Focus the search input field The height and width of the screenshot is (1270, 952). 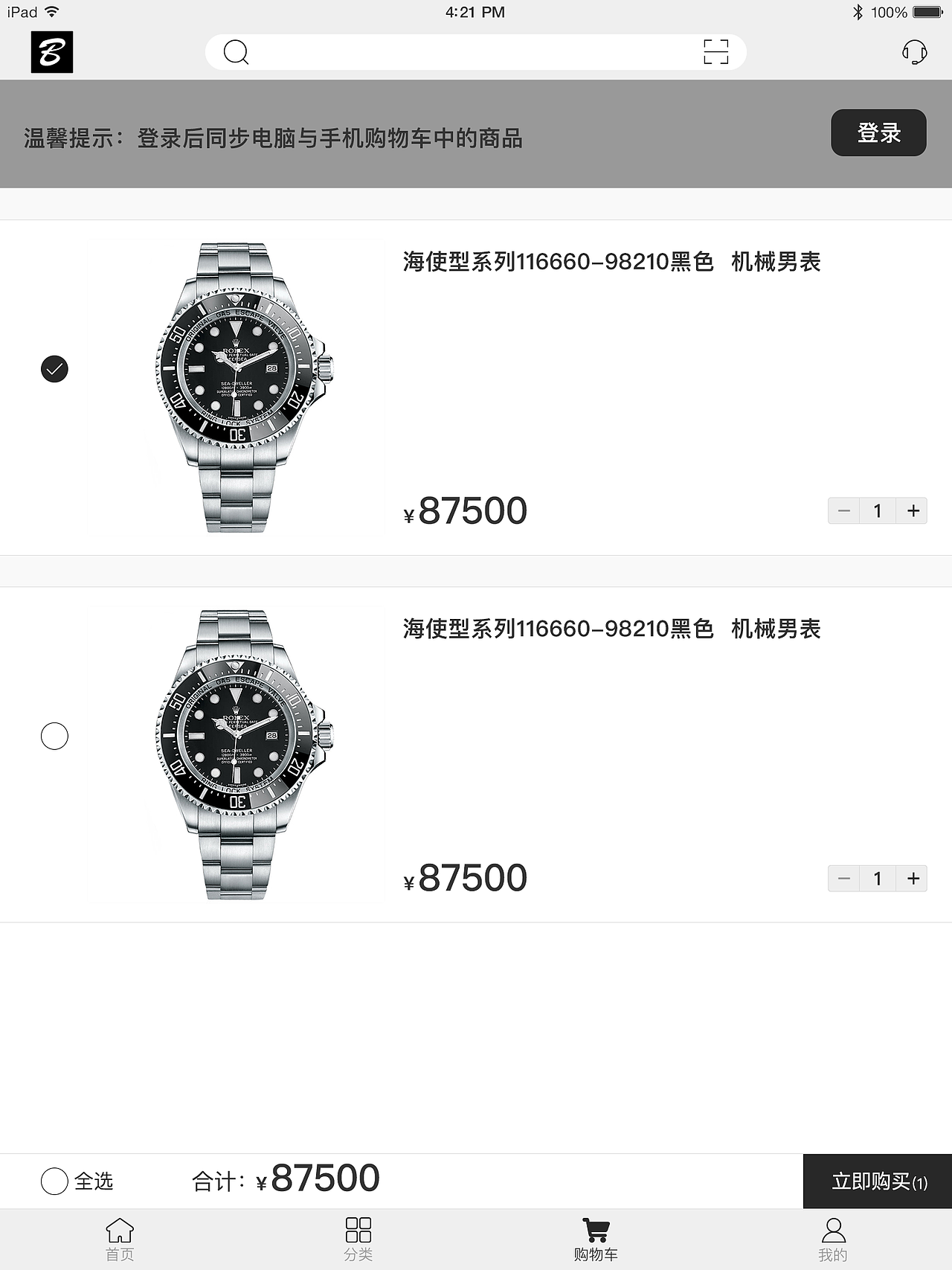476,52
